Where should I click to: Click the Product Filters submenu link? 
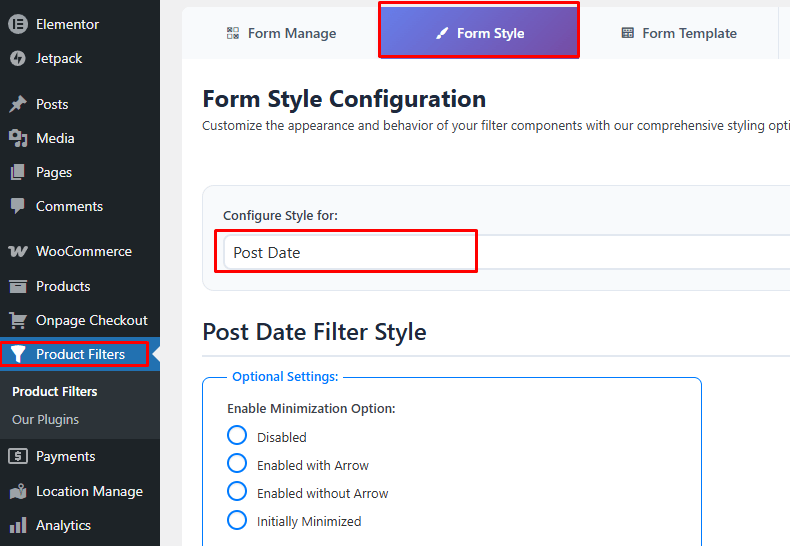click(55, 391)
